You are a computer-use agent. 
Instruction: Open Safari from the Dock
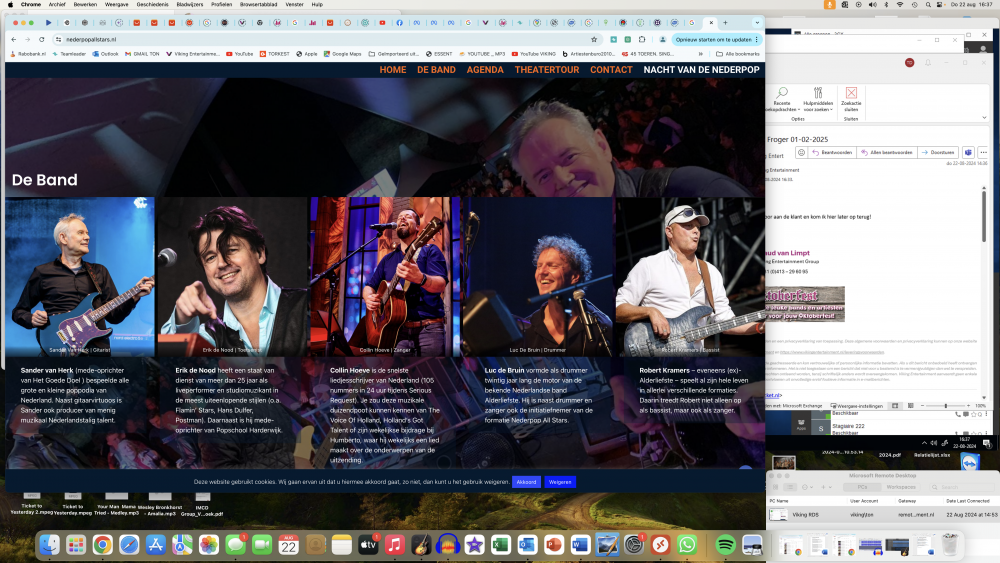tap(129, 545)
